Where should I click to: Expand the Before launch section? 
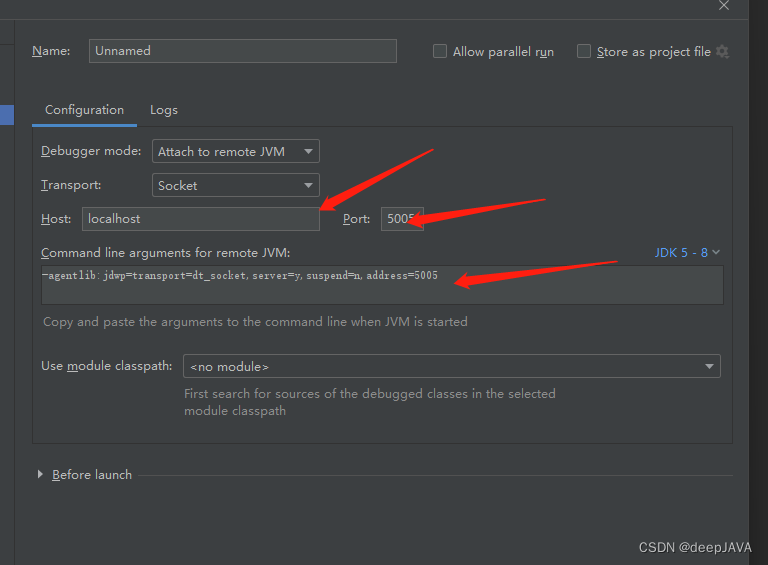(x=40, y=474)
